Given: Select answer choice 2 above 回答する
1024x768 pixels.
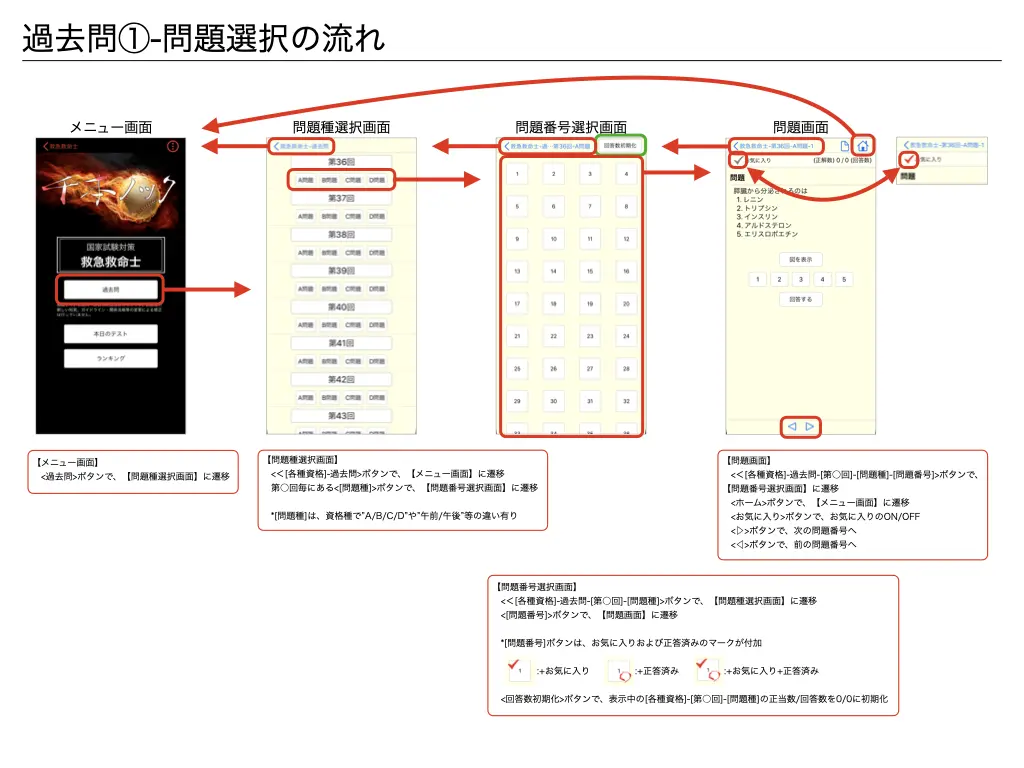Looking at the screenshot, I should pos(779,280).
